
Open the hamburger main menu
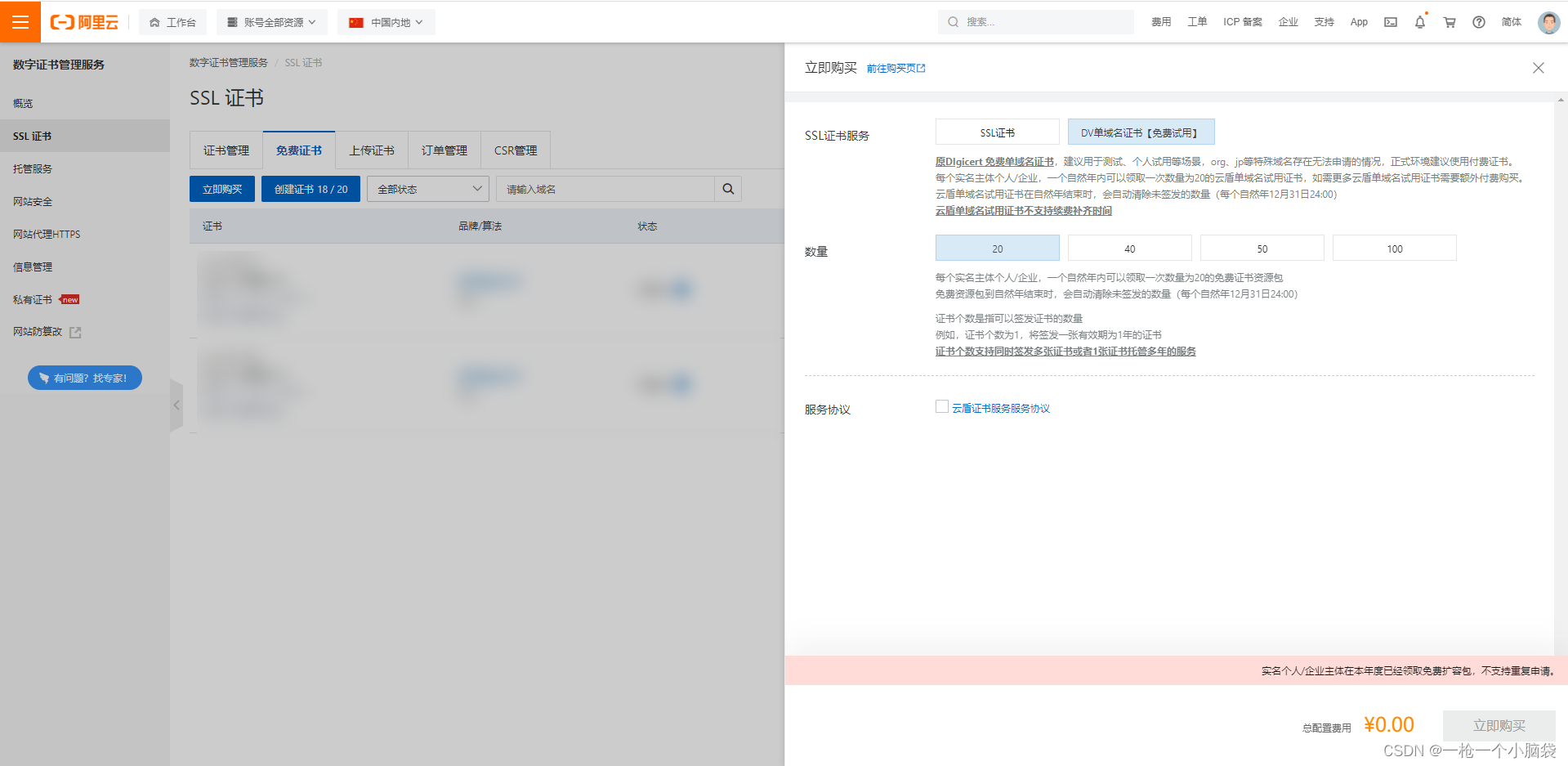(20, 22)
